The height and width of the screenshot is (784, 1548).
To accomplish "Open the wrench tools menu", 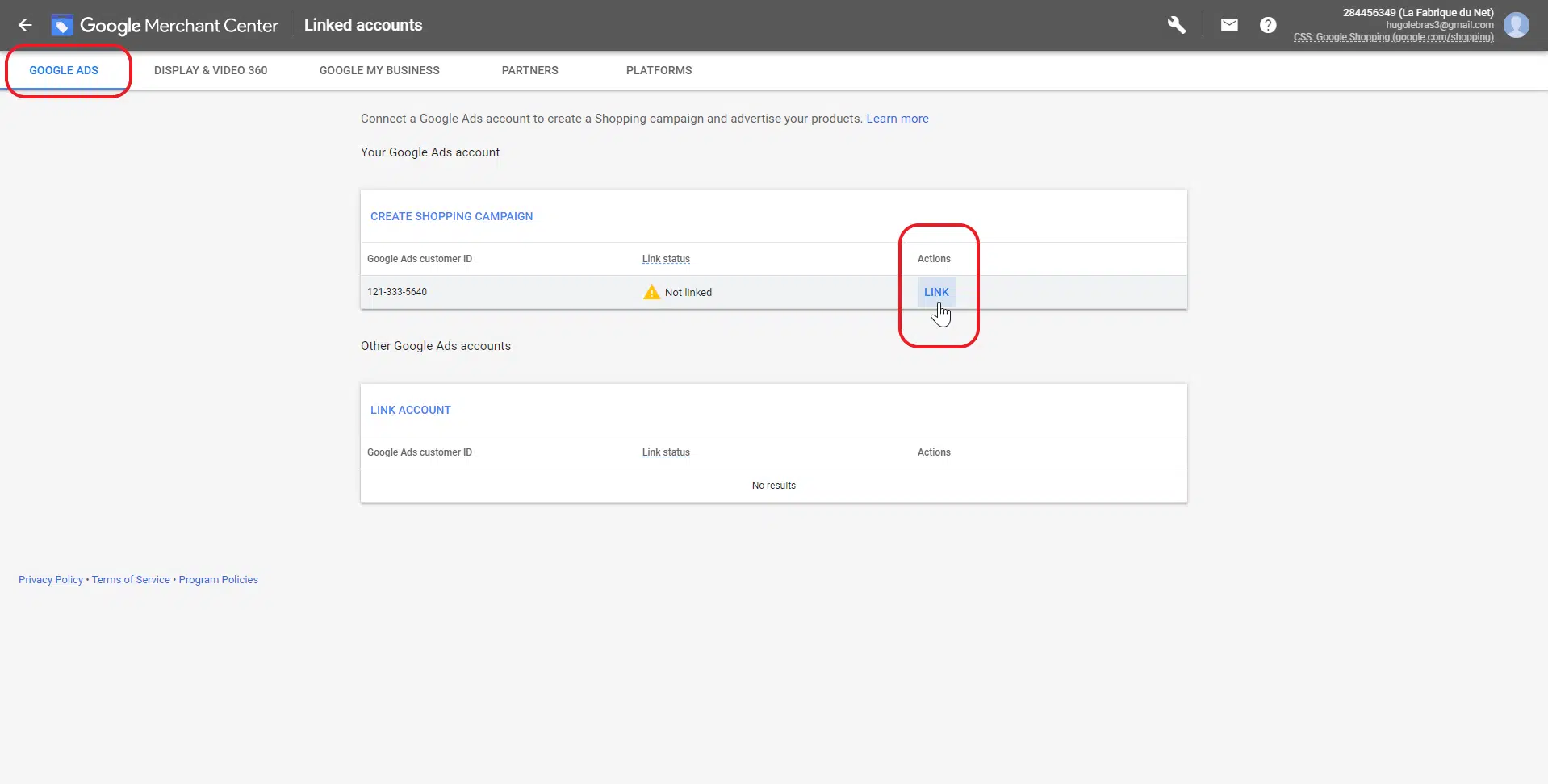I will point(1176,25).
